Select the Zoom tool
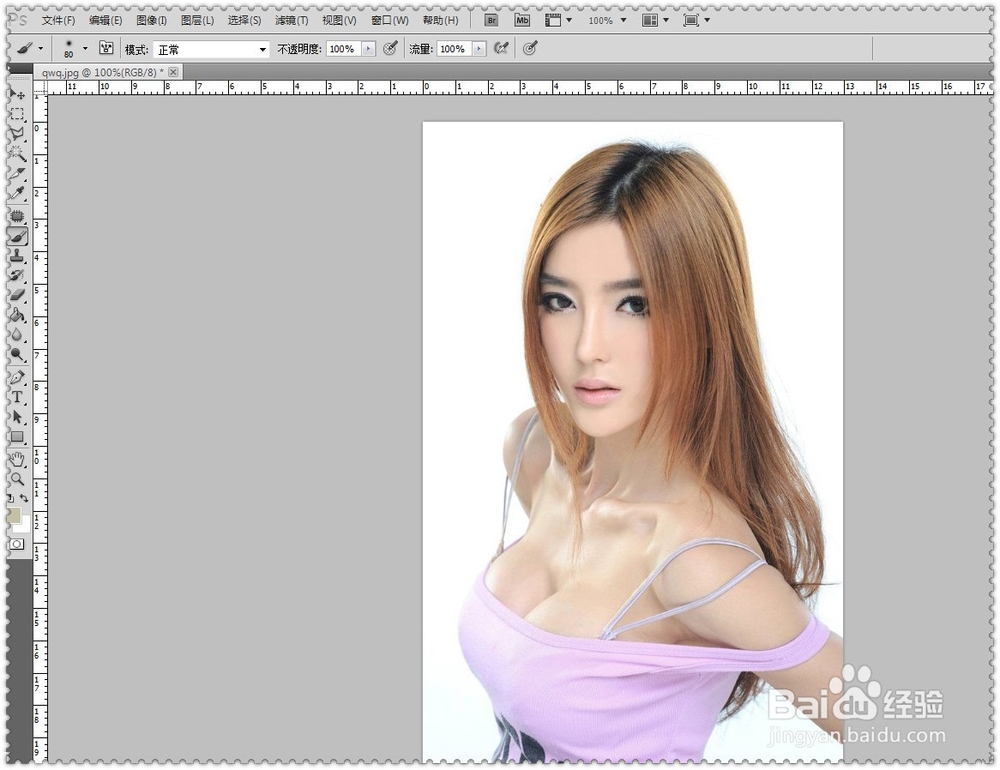The width and height of the screenshot is (1000, 770). point(17,479)
